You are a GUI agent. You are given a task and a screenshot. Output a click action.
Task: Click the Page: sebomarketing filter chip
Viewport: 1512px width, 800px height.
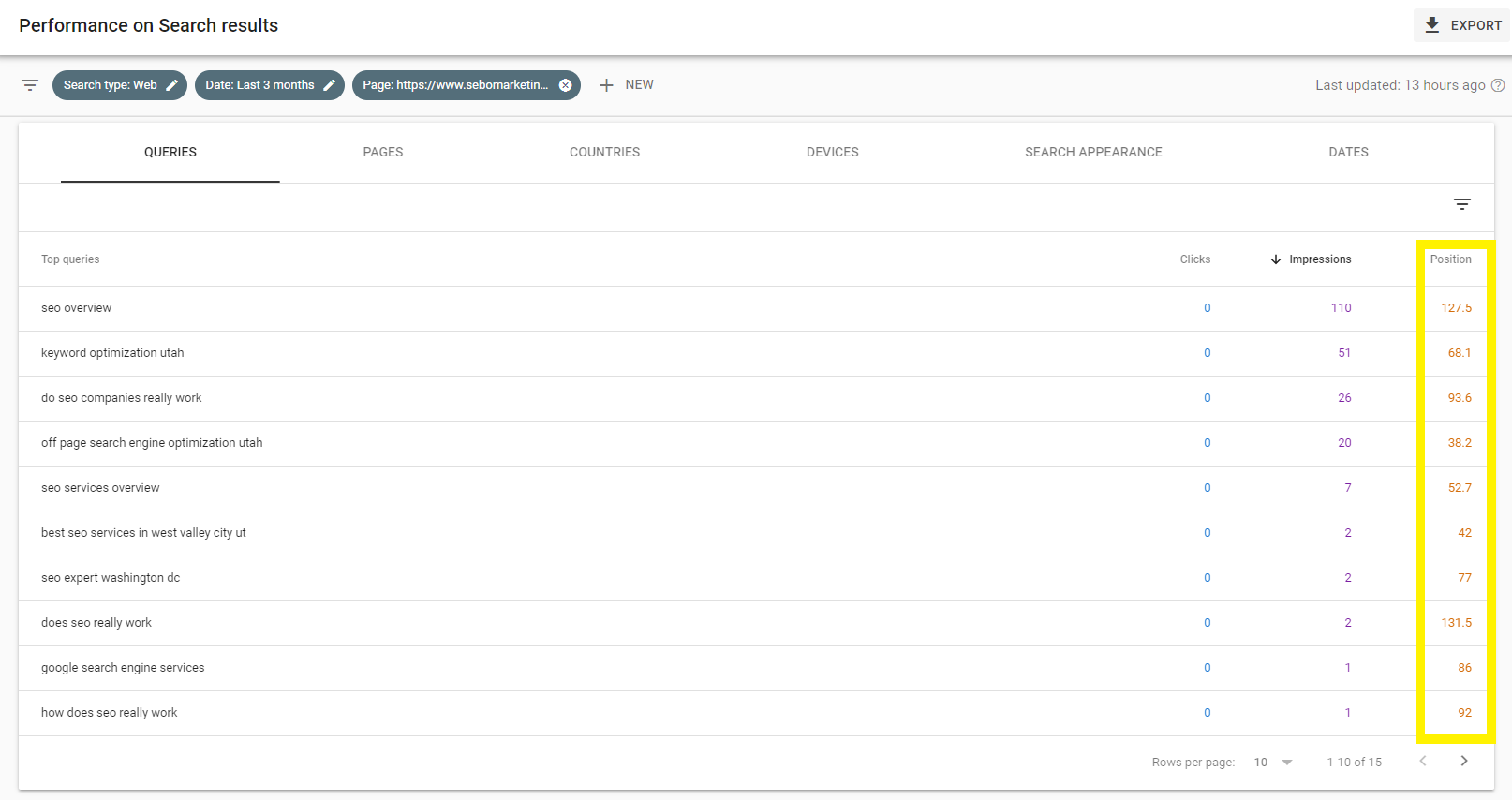[467, 85]
